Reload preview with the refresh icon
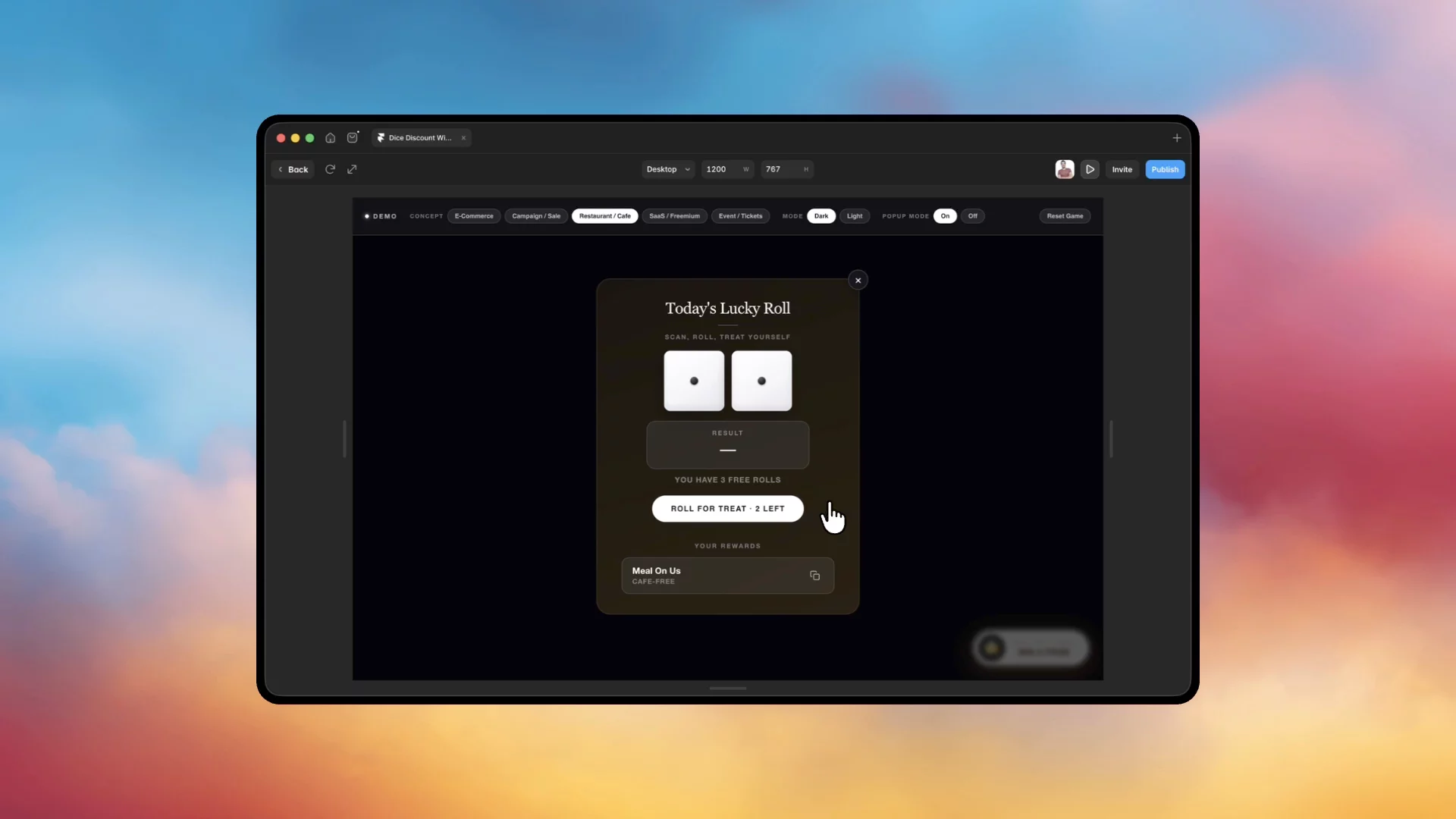The height and width of the screenshot is (819, 1456). 330,169
